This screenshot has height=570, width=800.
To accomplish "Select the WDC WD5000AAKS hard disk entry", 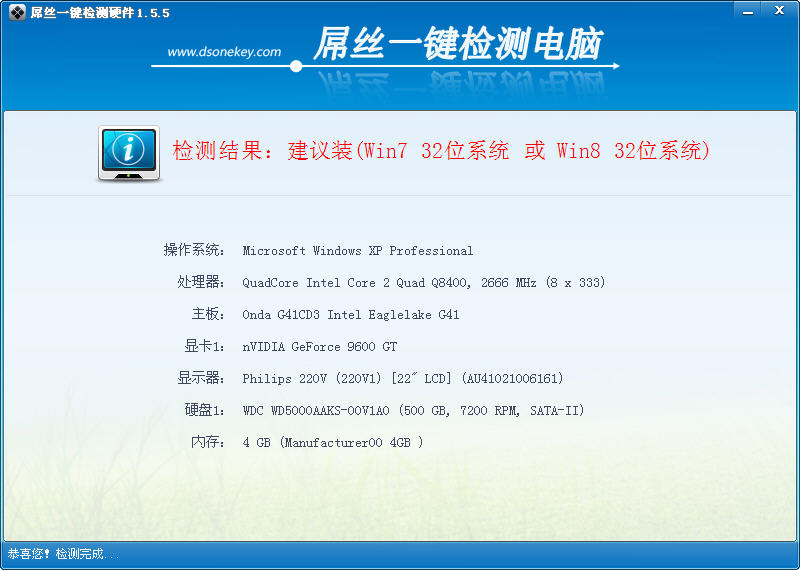I will pyautogui.click(x=414, y=411).
